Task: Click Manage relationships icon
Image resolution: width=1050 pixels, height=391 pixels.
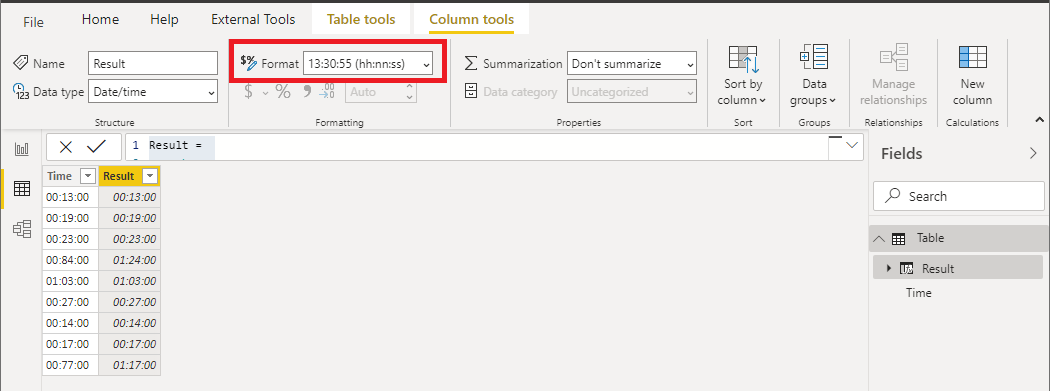Action: pyautogui.click(x=893, y=58)
